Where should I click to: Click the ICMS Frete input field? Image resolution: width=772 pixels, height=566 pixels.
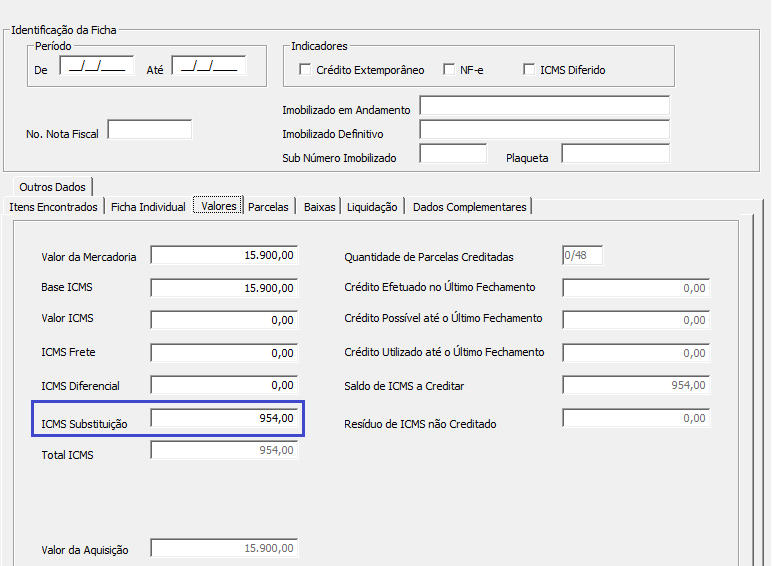point(224,353)
